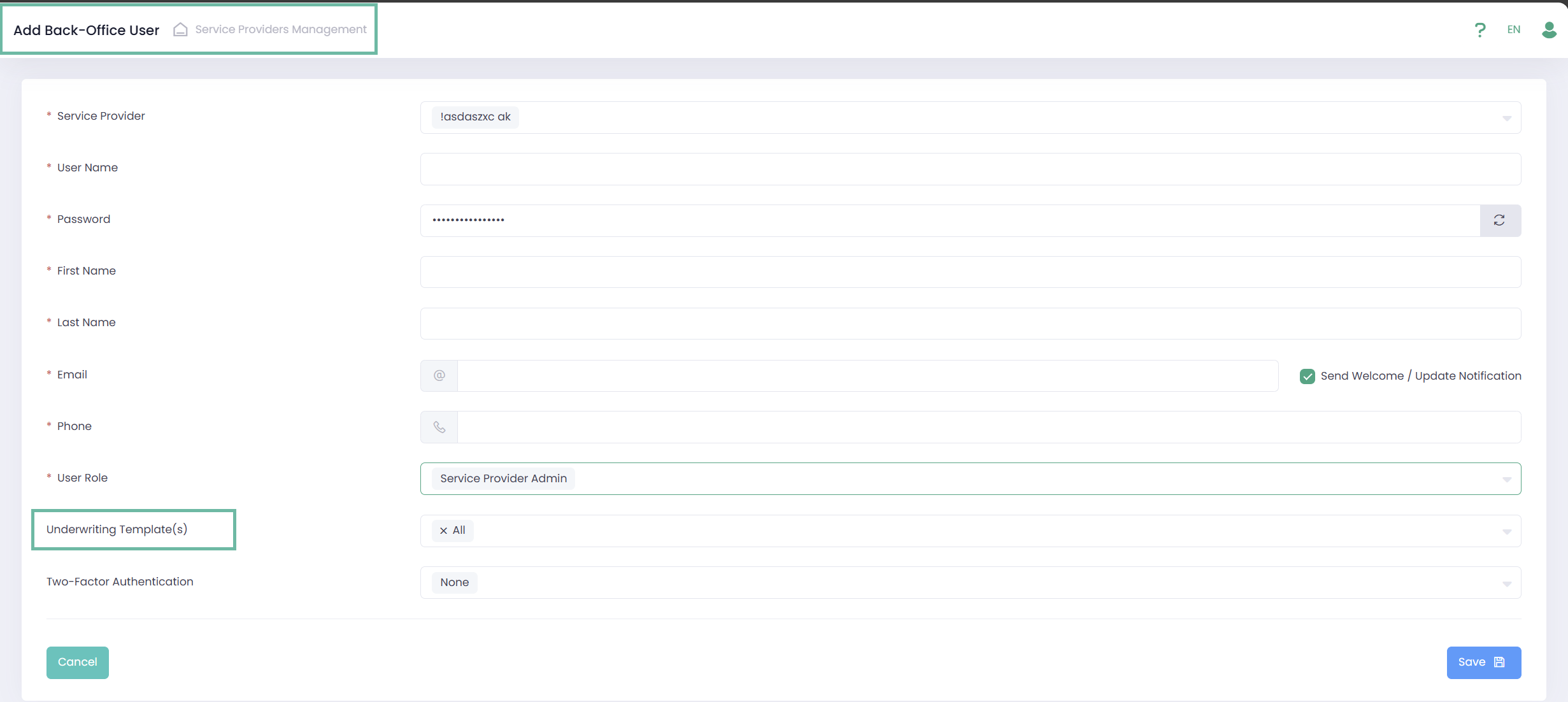The image size is (1568, 702).
Task: Open Two-Factor Authentication dropdown
Action: (x=1506, y=584)
